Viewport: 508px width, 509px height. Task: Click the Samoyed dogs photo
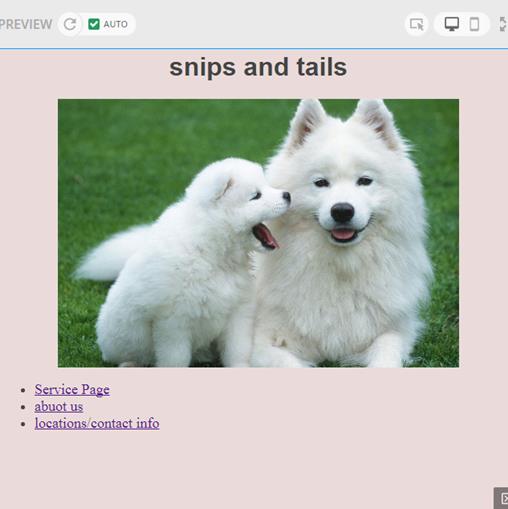click(x=258, y=233)
